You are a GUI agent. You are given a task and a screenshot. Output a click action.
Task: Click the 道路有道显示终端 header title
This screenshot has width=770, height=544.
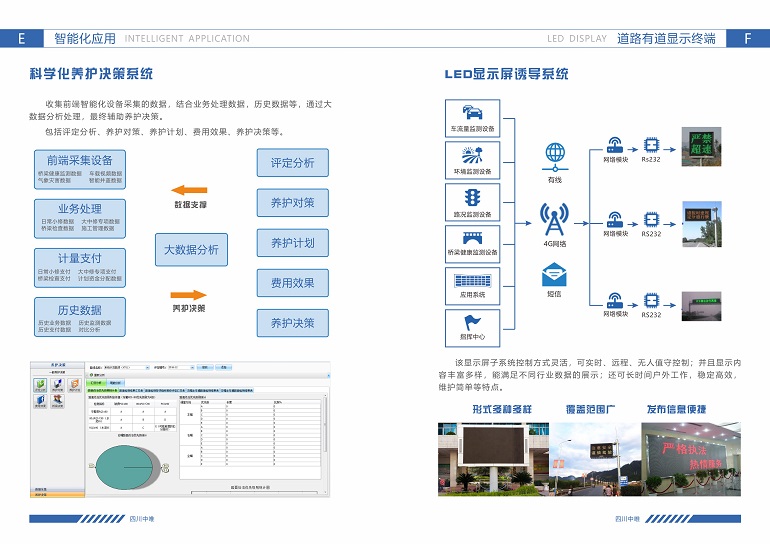(x=666, y=38)
